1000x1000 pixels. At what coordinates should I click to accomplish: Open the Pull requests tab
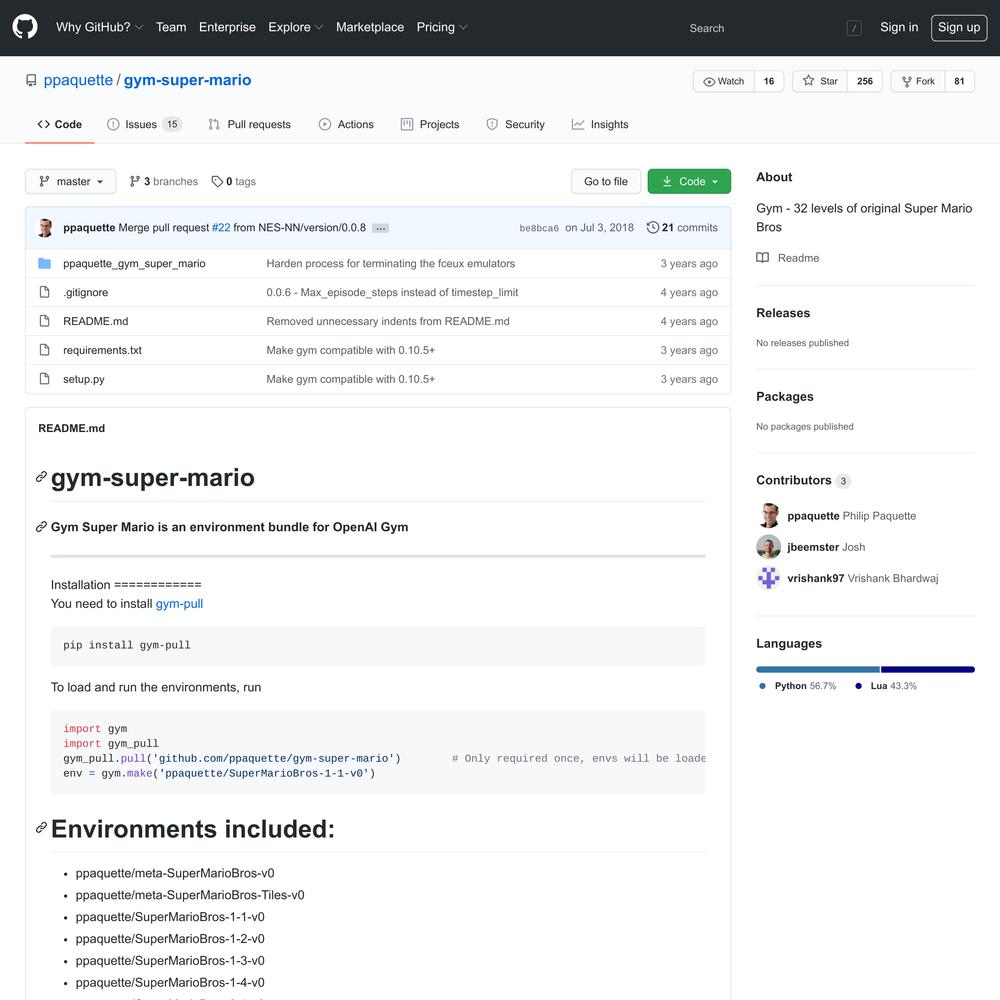(249, 124)
